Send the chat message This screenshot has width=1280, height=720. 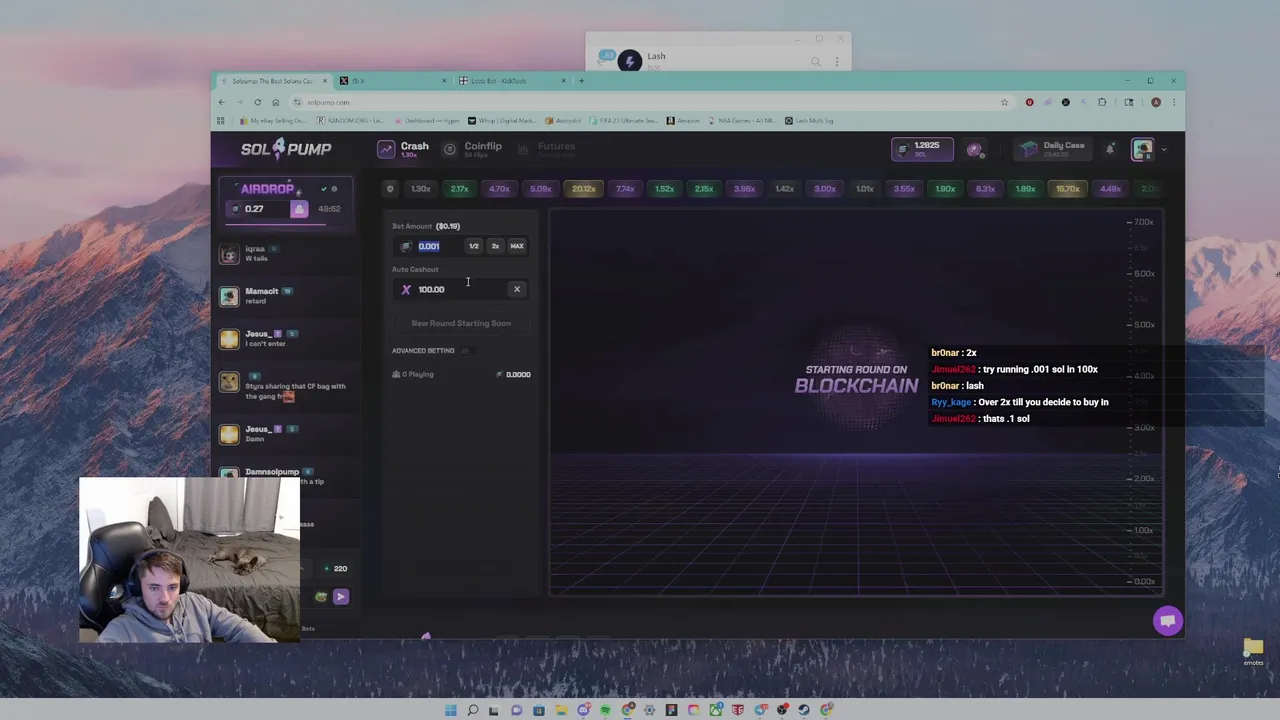tap(341, 597)
